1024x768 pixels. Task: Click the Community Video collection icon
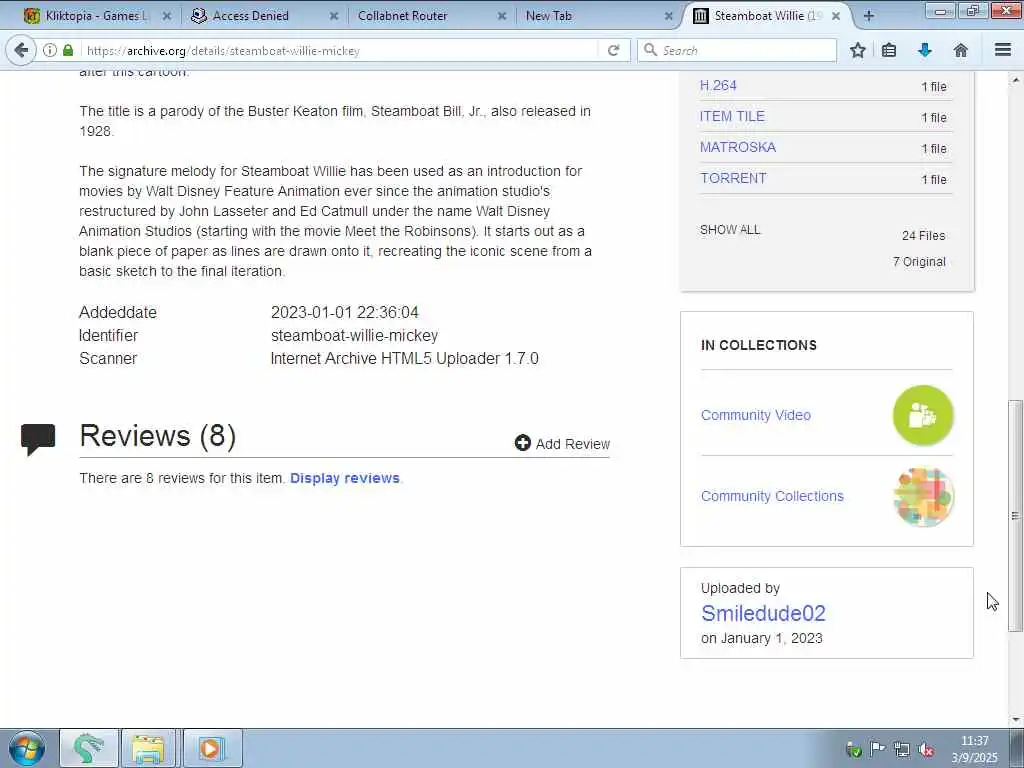point(923,415)
